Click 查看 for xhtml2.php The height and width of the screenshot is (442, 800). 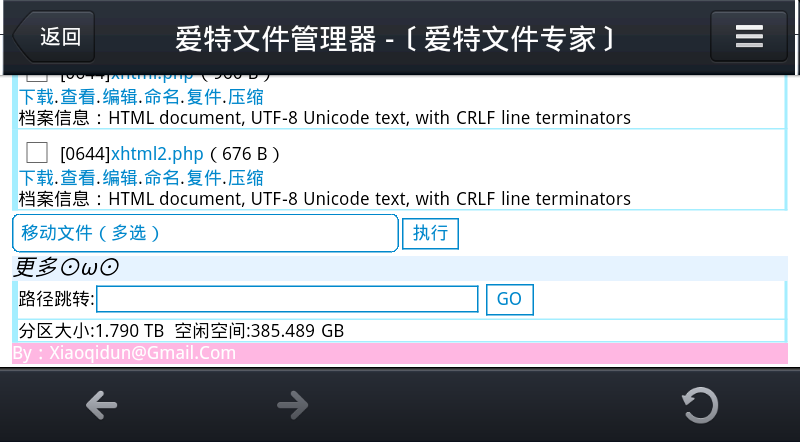78,178
